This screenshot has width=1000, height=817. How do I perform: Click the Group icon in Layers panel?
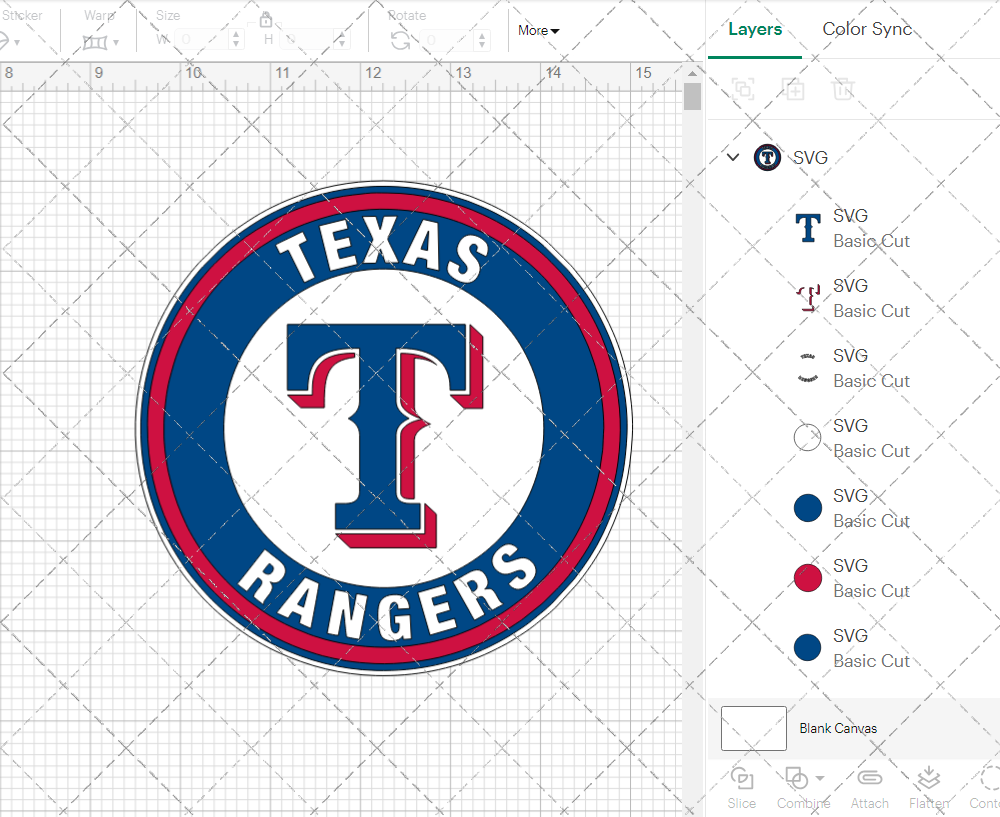pyautogui.click(x=743, y=89)
